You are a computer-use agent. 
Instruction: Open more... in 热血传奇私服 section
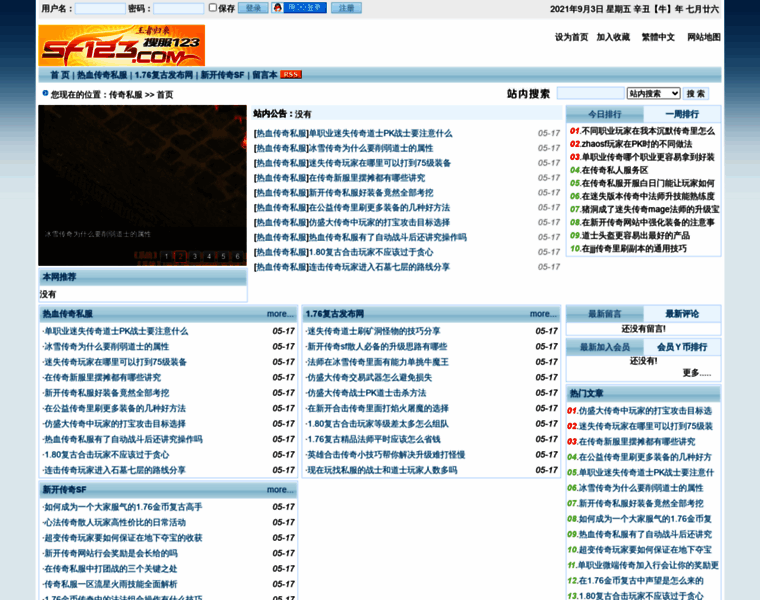(280, 314)
